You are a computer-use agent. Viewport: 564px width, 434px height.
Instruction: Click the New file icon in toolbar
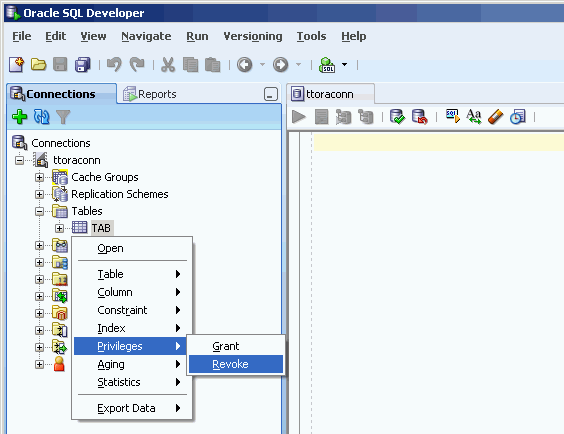[x=17, y=65]
